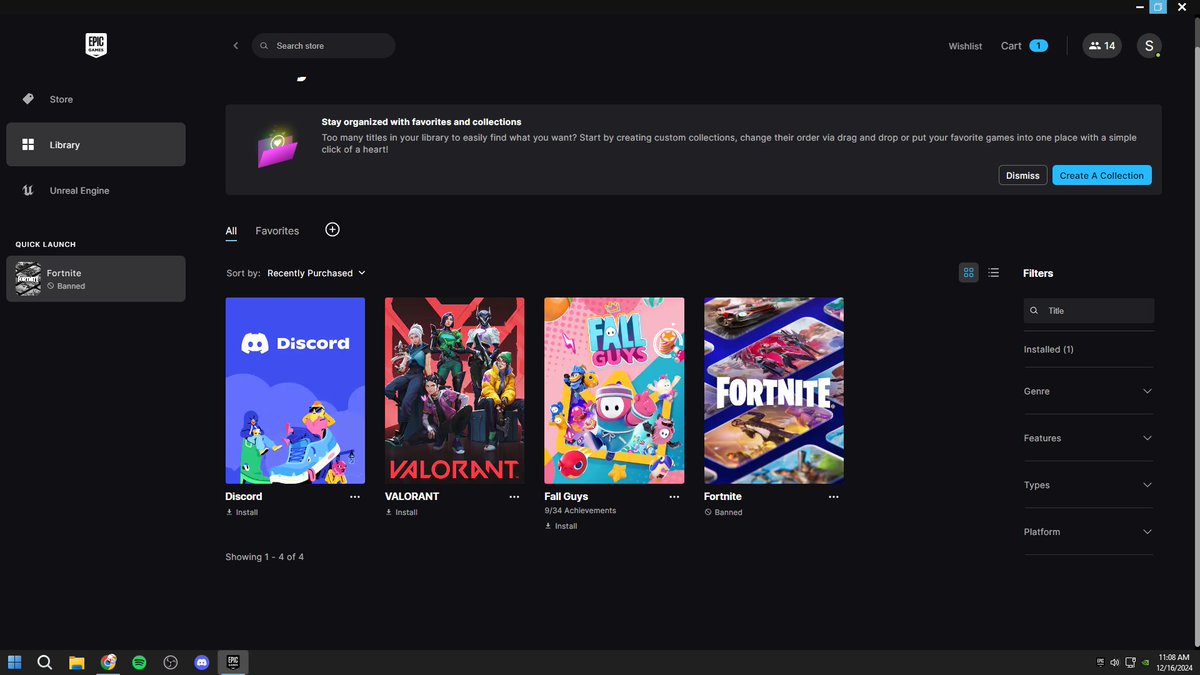Add a new collection with plus icon
1200x675 pixels.
333,230
